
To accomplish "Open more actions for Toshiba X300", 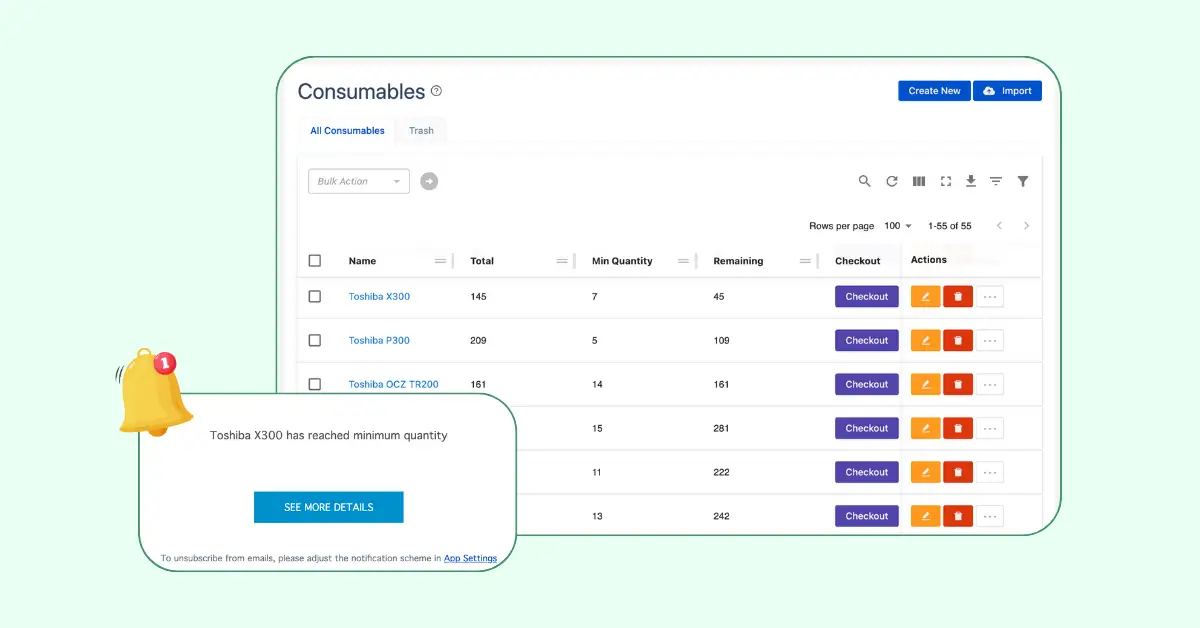I will pyautogui.click(x=990, y=296).
